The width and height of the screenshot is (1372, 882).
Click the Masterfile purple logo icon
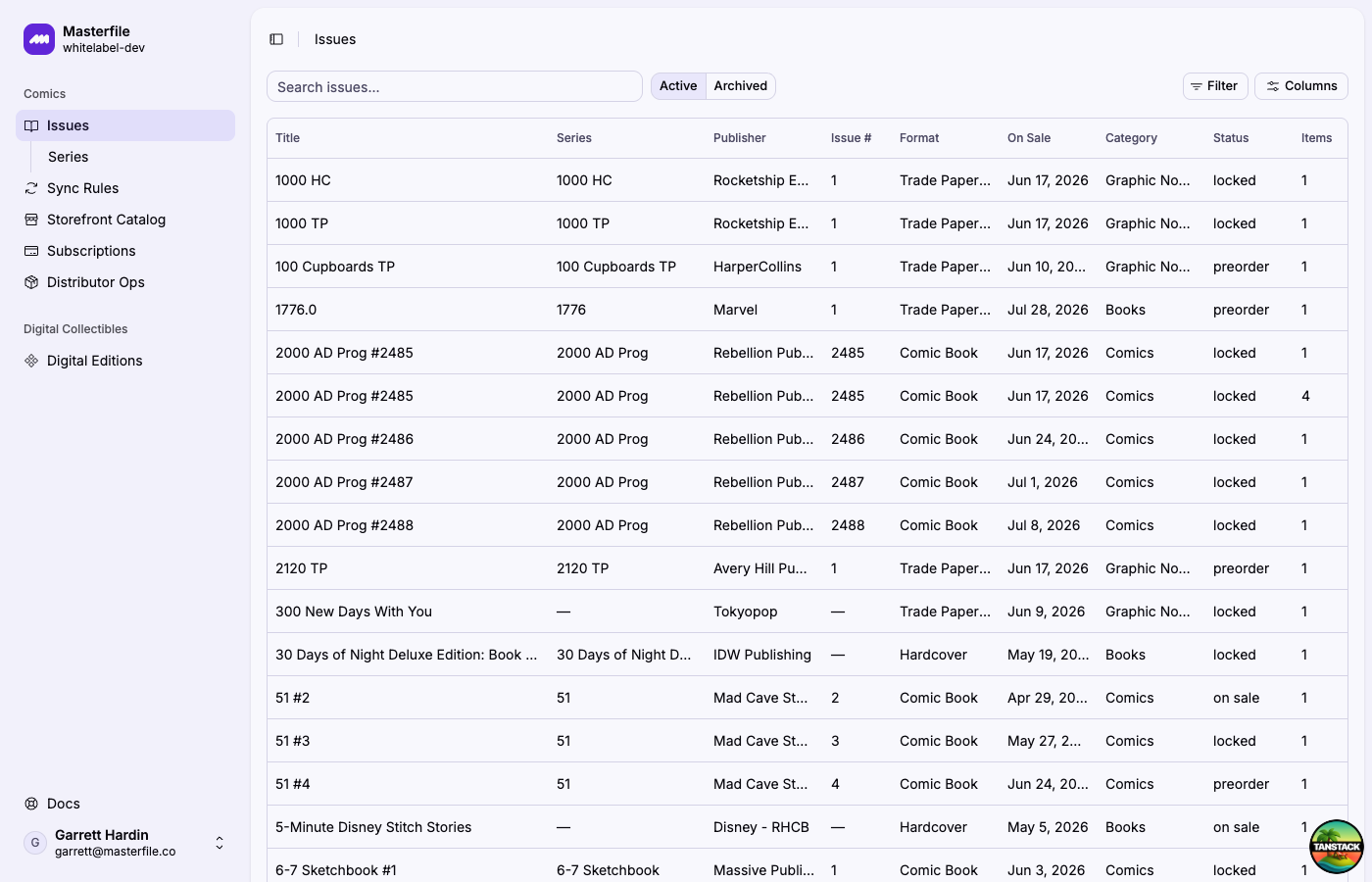point(39,39)
